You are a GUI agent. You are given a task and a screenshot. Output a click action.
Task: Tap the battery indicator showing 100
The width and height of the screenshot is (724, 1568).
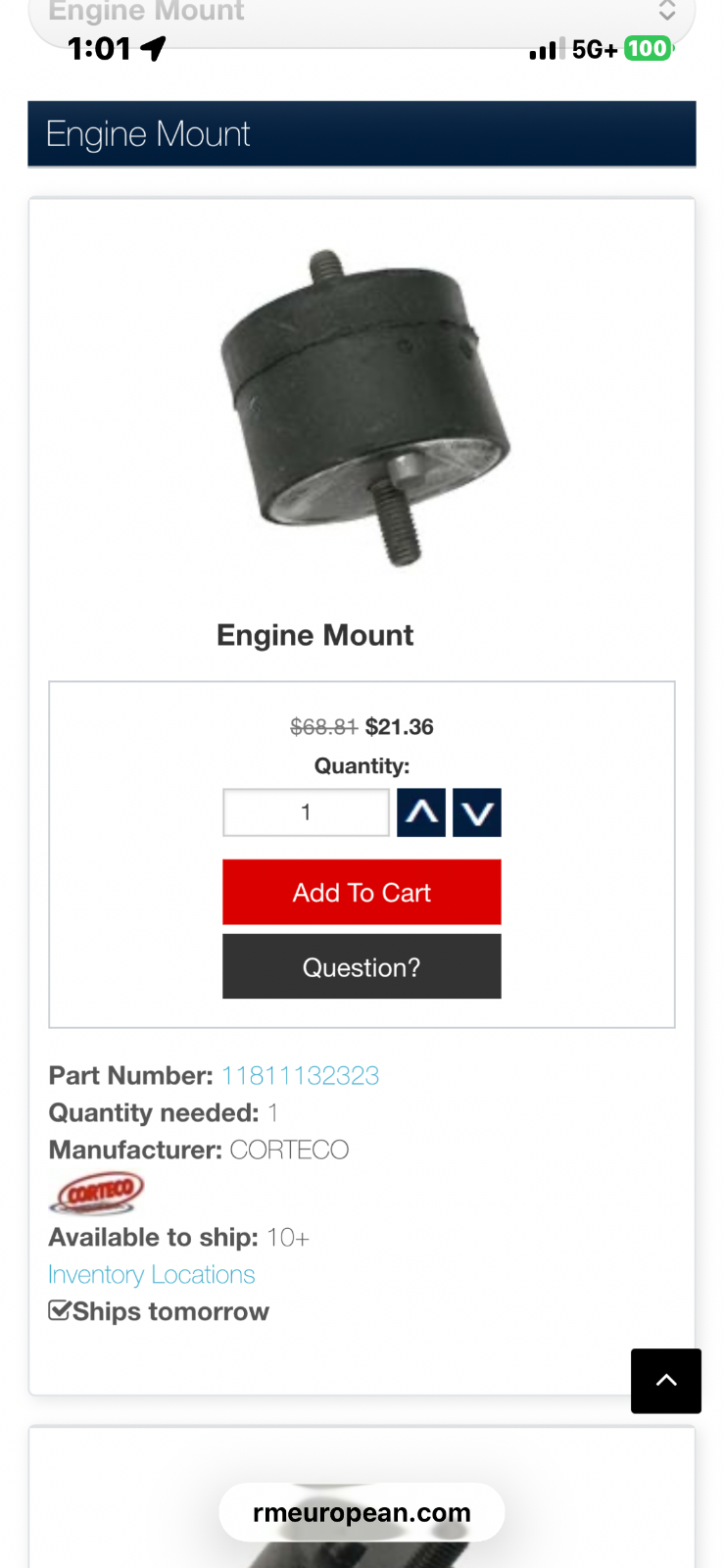click(648, 48)
